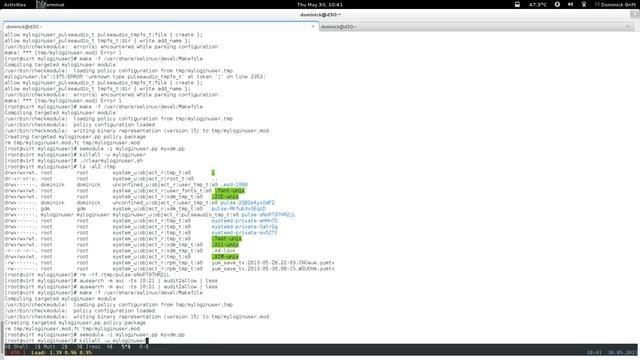Viewport: 640px width, 360px height.
Task: Open the Dominick Grift user menu
Action: click(x=616, y=4)
